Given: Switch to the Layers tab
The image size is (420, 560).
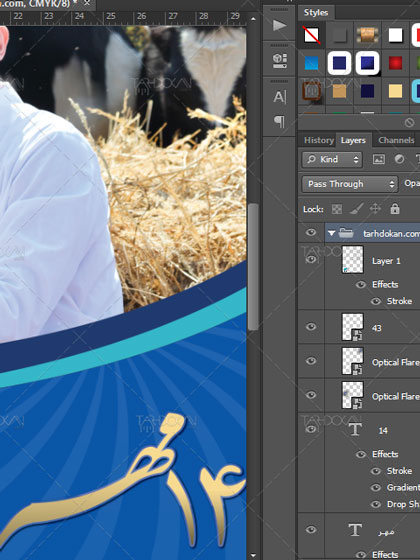Looking at the screenshot, I should point(353,140).
